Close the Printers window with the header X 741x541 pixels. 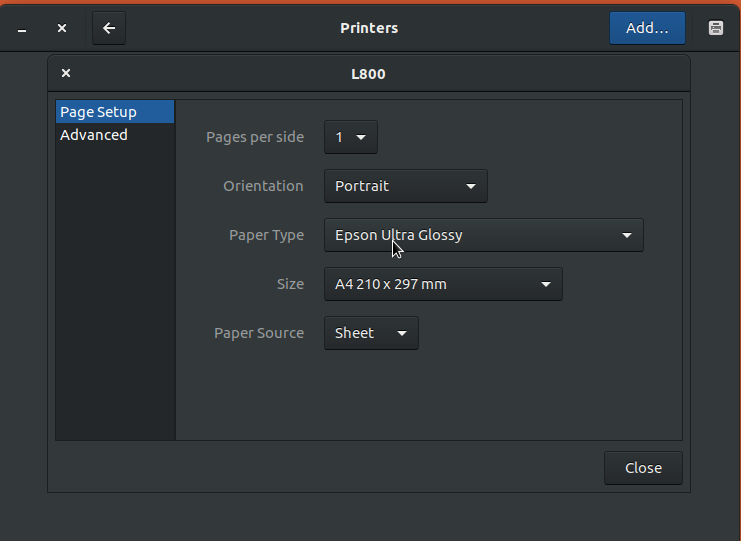click(62, 28)
